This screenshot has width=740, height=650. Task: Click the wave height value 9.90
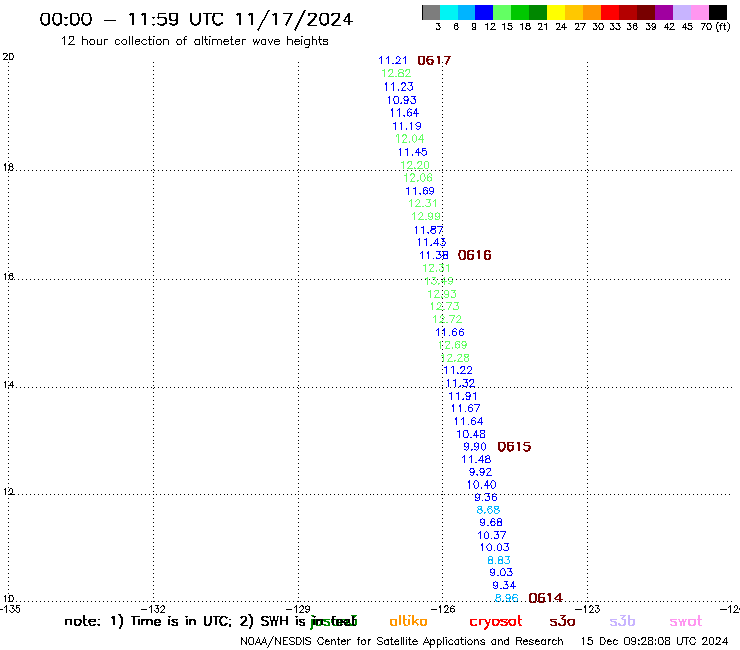click(x=475, y=447)
